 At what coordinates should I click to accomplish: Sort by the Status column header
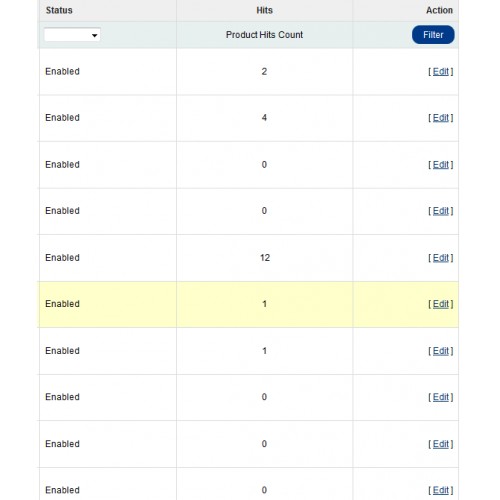point(59,10)
